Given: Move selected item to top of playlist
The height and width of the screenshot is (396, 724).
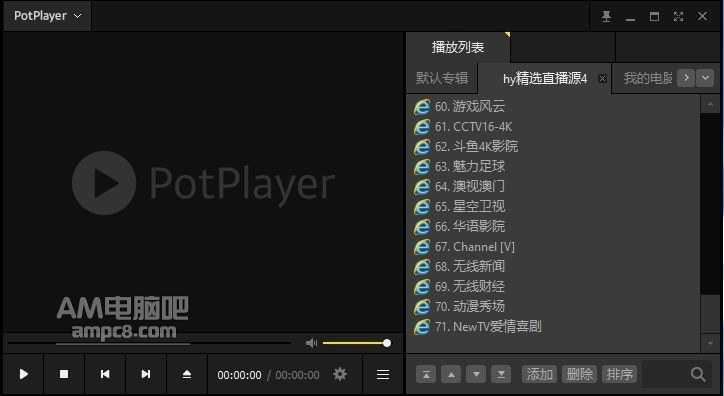Looking at the screenshot, I should coord(426,374).
